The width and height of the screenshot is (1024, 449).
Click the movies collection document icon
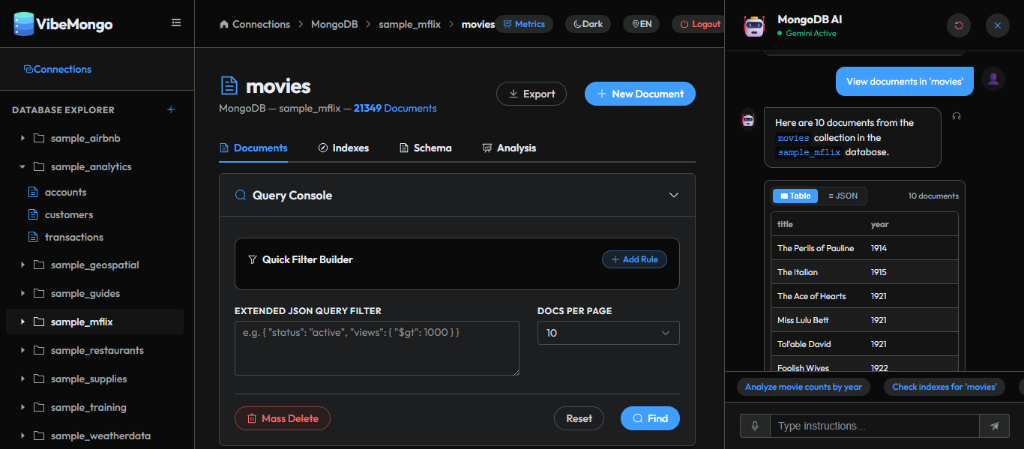(x=229, y=85)
